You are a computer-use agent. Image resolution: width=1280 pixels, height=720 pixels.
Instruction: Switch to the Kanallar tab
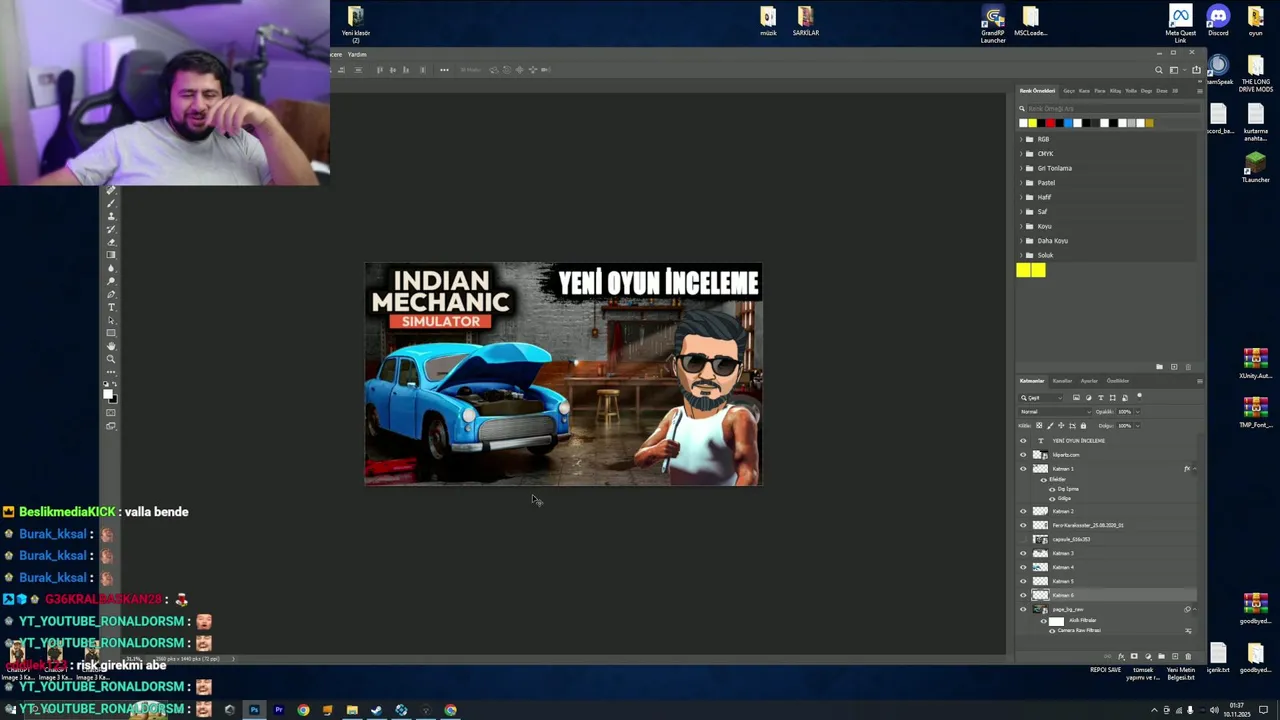(x=1062, y=381)
